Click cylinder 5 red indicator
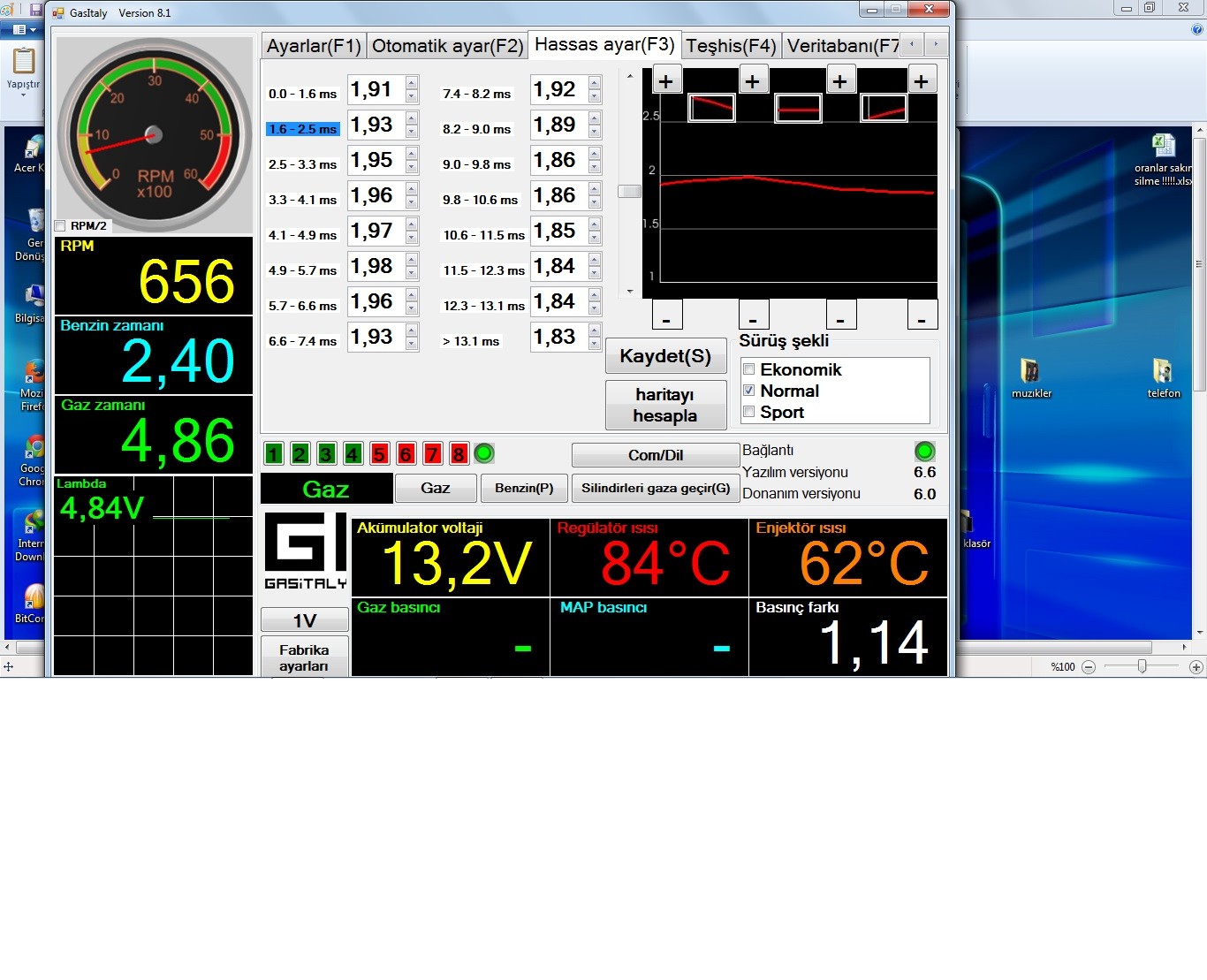This screenshot has height=980, width=1207. (380, 454)
